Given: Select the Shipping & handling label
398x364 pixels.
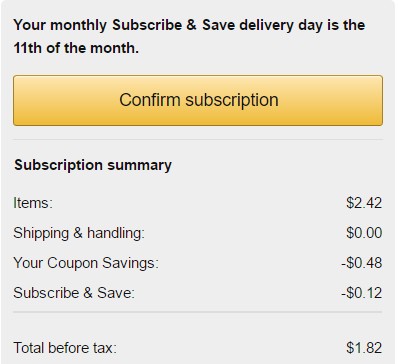Looking at the screenshot, I should (79, 233).
